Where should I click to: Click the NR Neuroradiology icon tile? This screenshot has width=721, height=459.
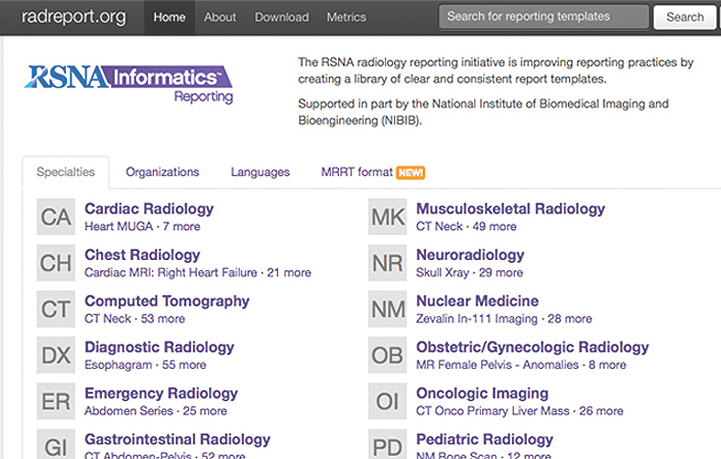388,263
